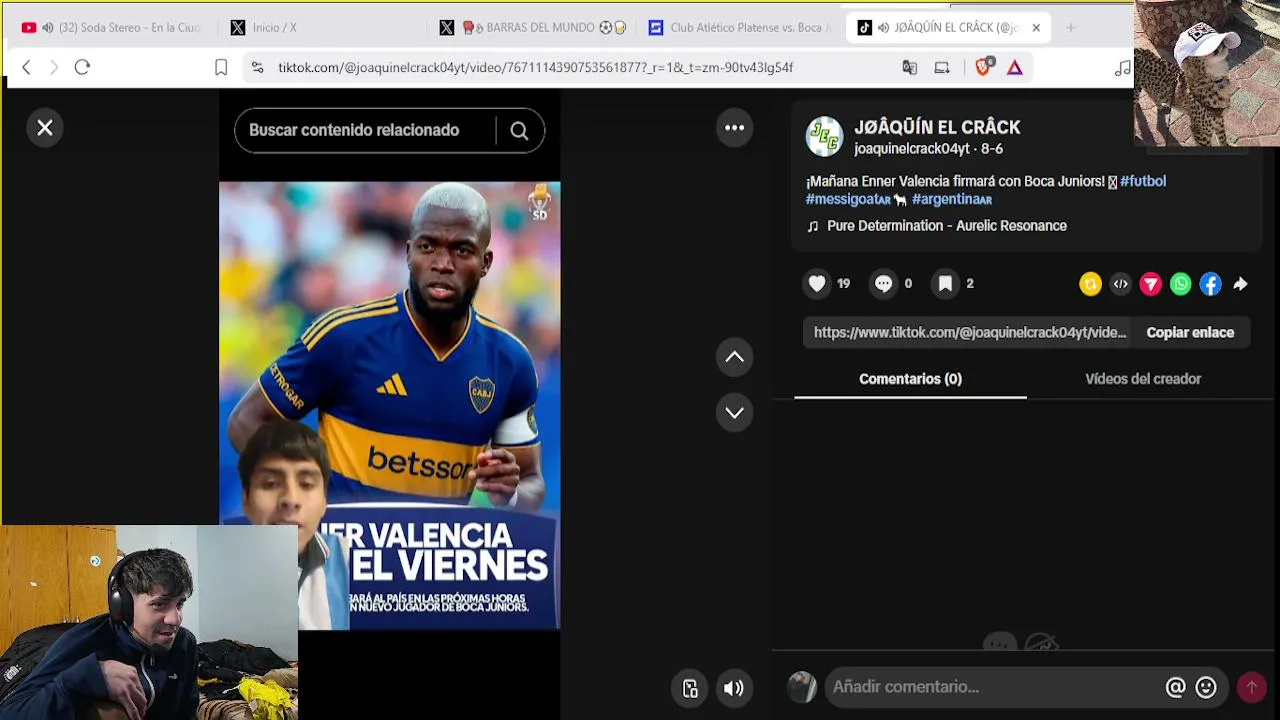Image resolution: width=1280 pixels, height=720 pixels.
Task: Get the embed code icon
Action: [1120, 285]
